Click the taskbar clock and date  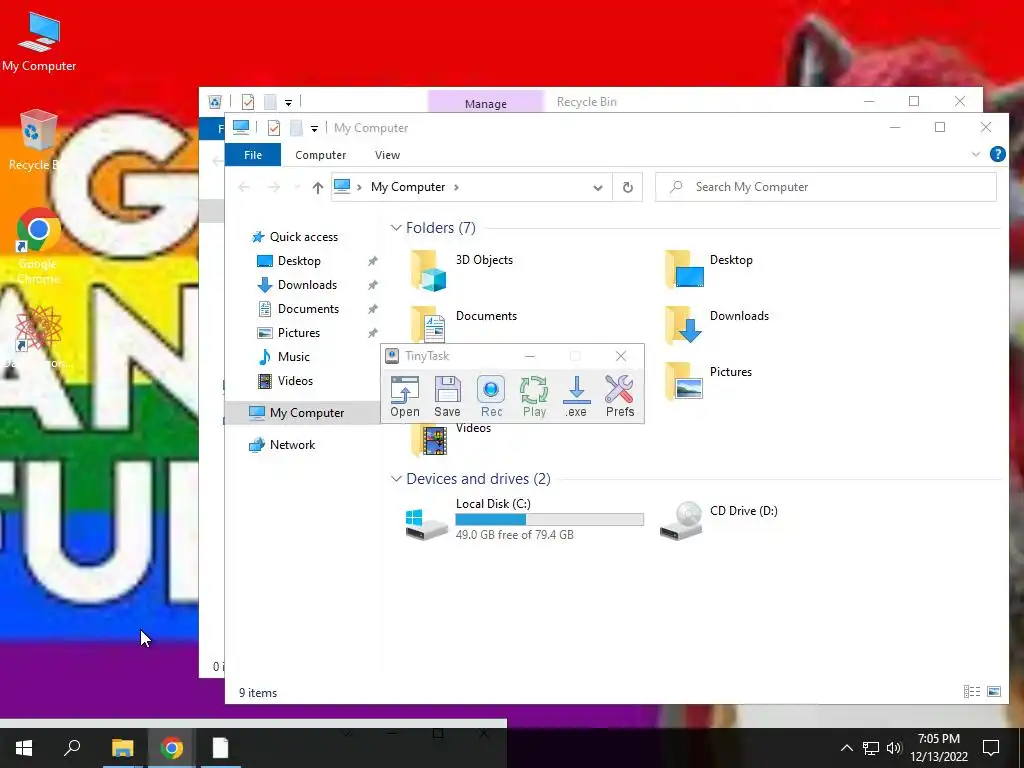938,748
